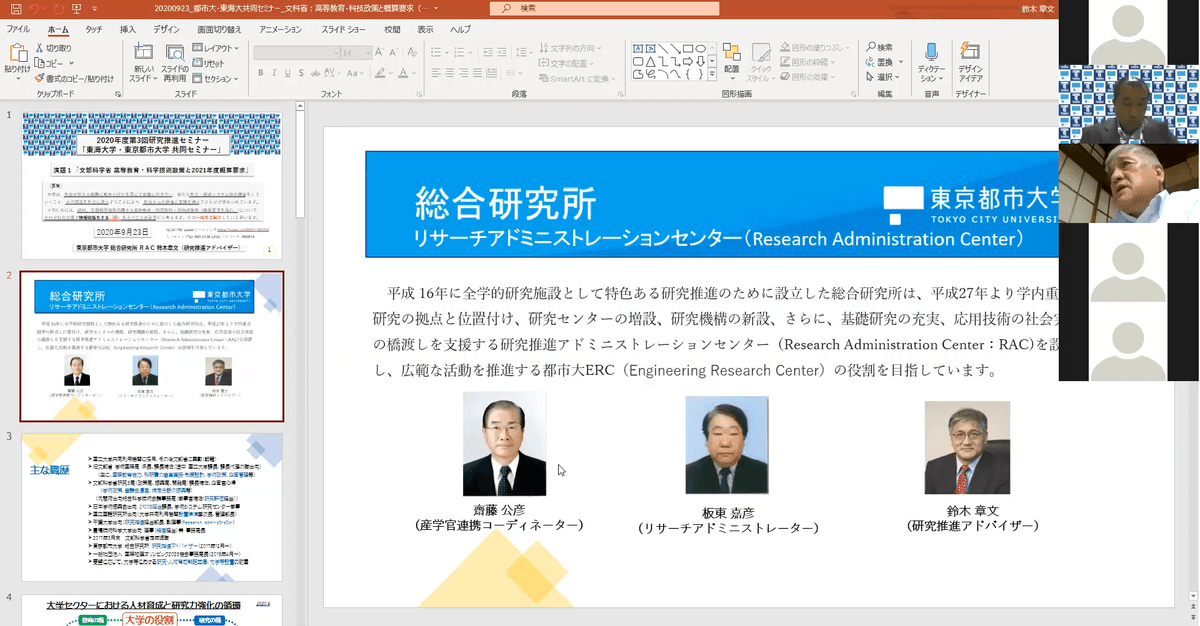The image size is (1200, 626).
Task: Insert a new slide with 新しいスライド
Action: coord(142,60)
